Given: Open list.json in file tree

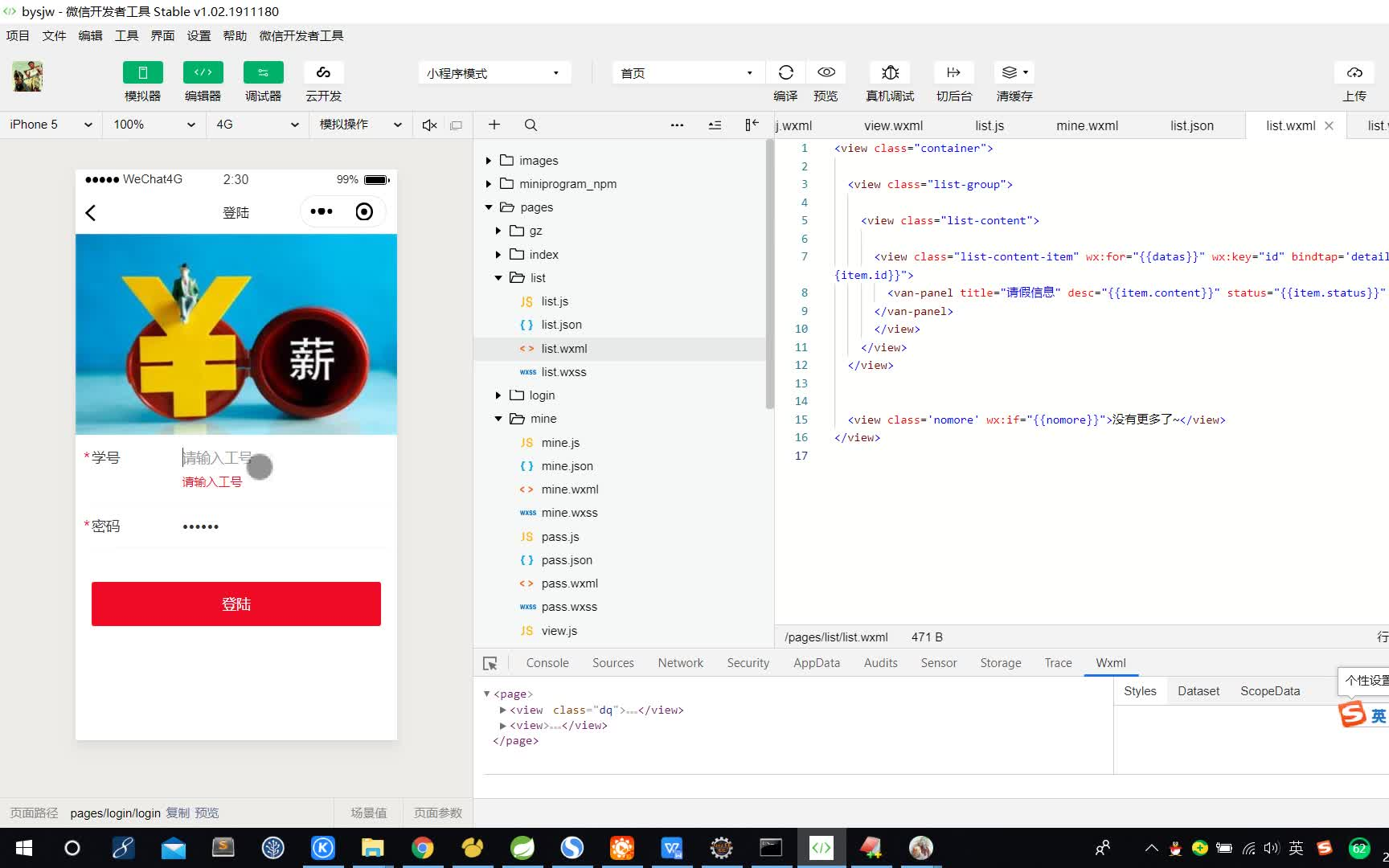Looking at the screenshot, I should pos(561,325).
